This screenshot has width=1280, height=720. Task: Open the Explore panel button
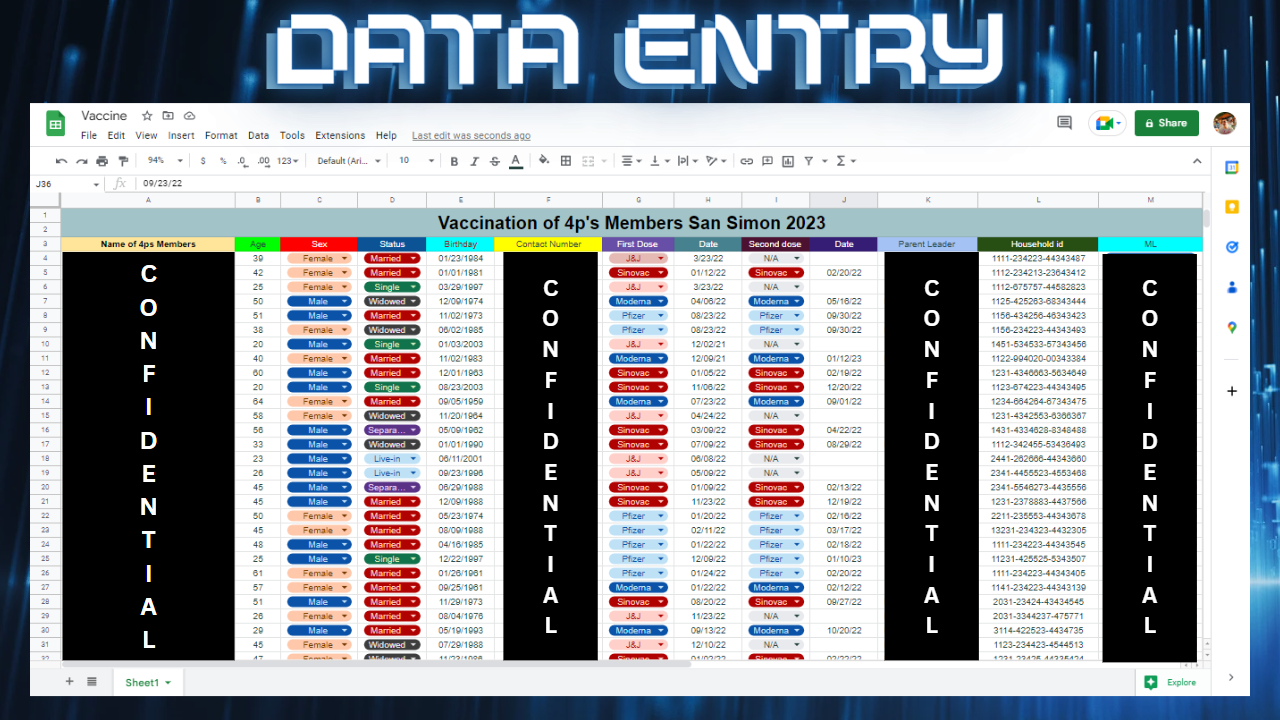pos(1170,682)
